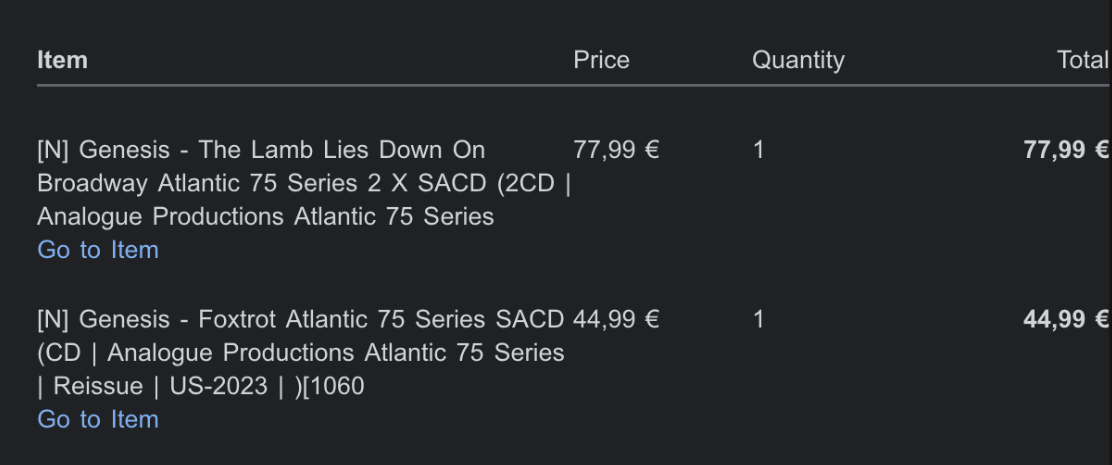Click the Item column header
The height and width of the screenshot is (465, 1112).
[x=62, y=60]
